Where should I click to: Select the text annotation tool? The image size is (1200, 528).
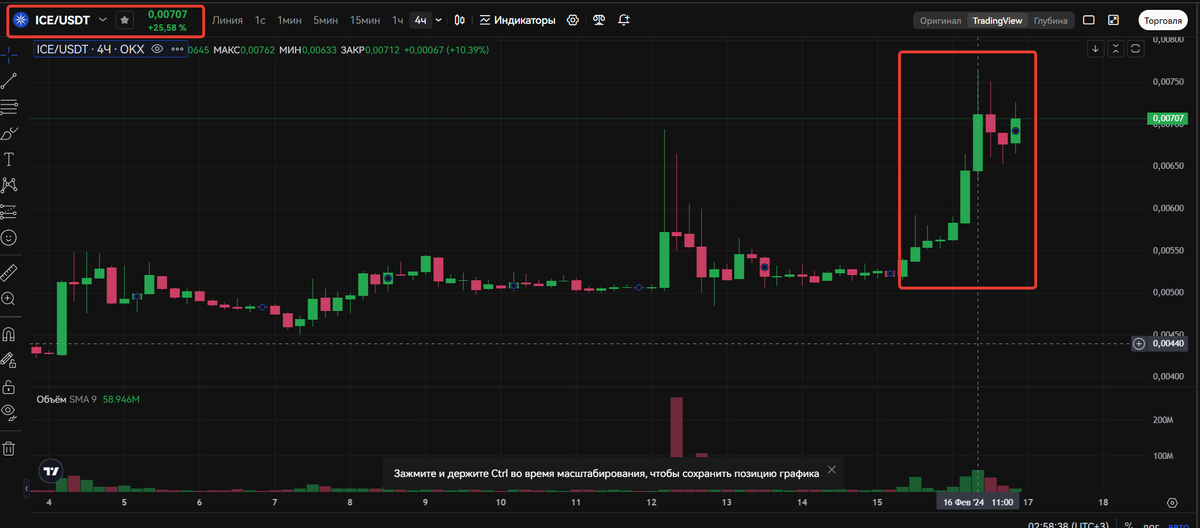9,159
